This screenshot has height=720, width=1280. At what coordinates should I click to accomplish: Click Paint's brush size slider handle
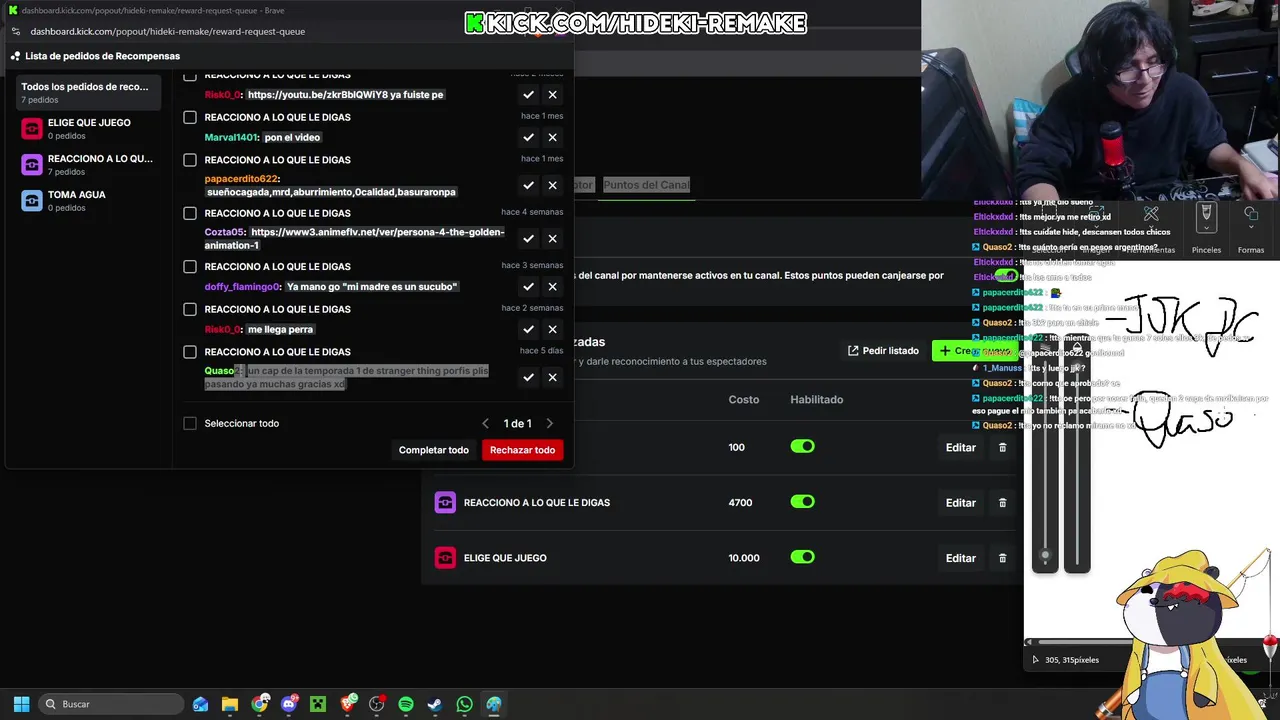[1045, 557]
